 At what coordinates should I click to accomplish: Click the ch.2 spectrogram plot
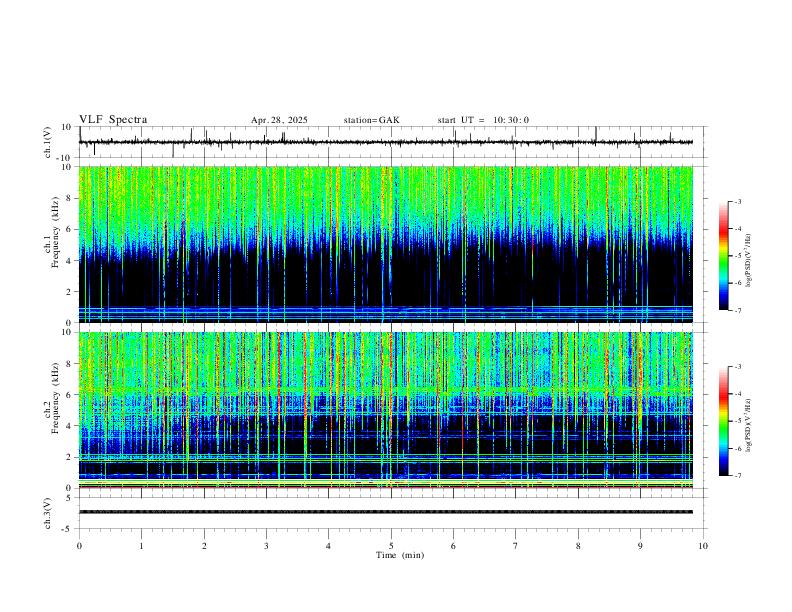pyautogui.click(x=385, y=410)
